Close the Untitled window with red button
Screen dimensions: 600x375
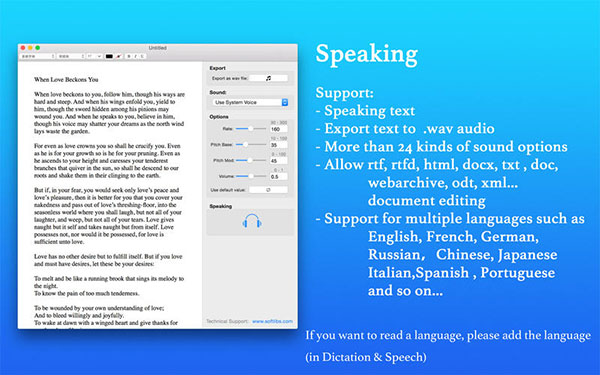[x=23, y=48]
